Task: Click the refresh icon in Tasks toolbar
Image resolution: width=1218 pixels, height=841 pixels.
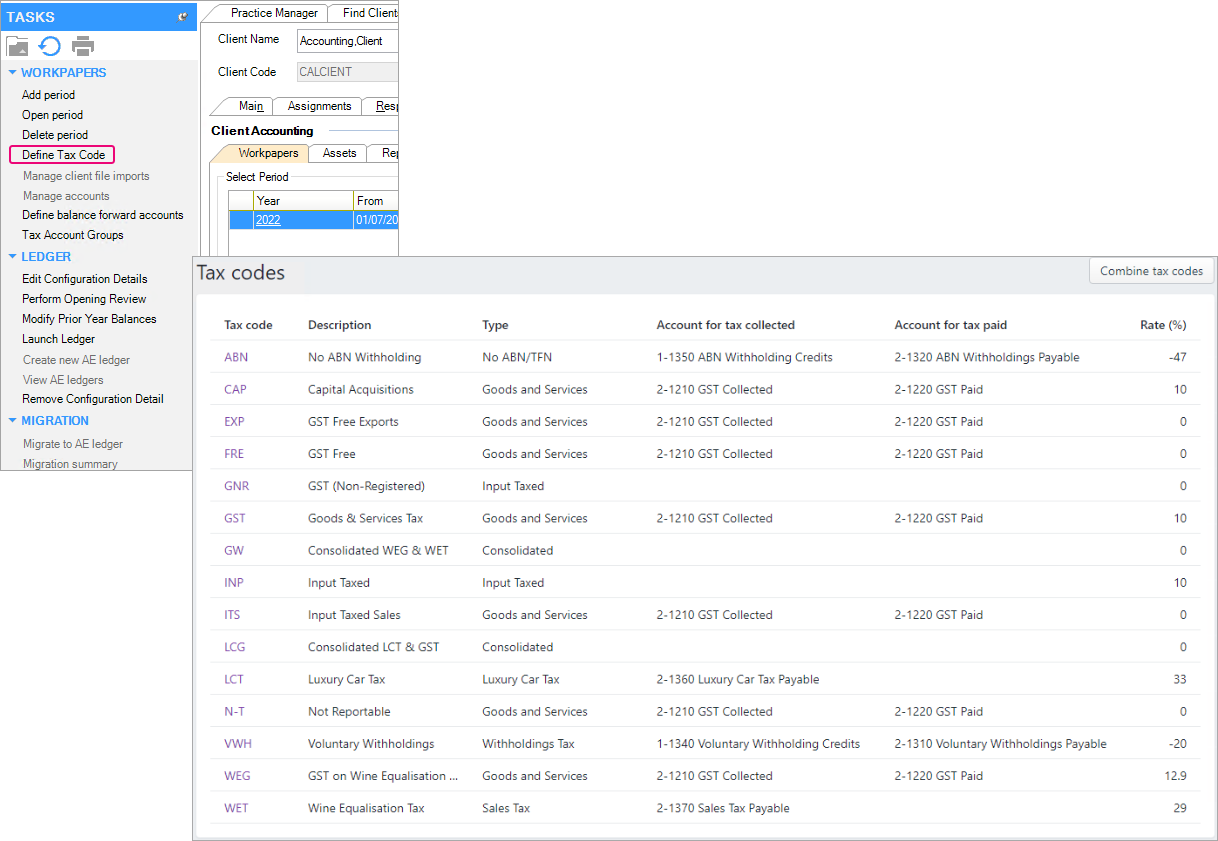Action: (x=50, y=46)
